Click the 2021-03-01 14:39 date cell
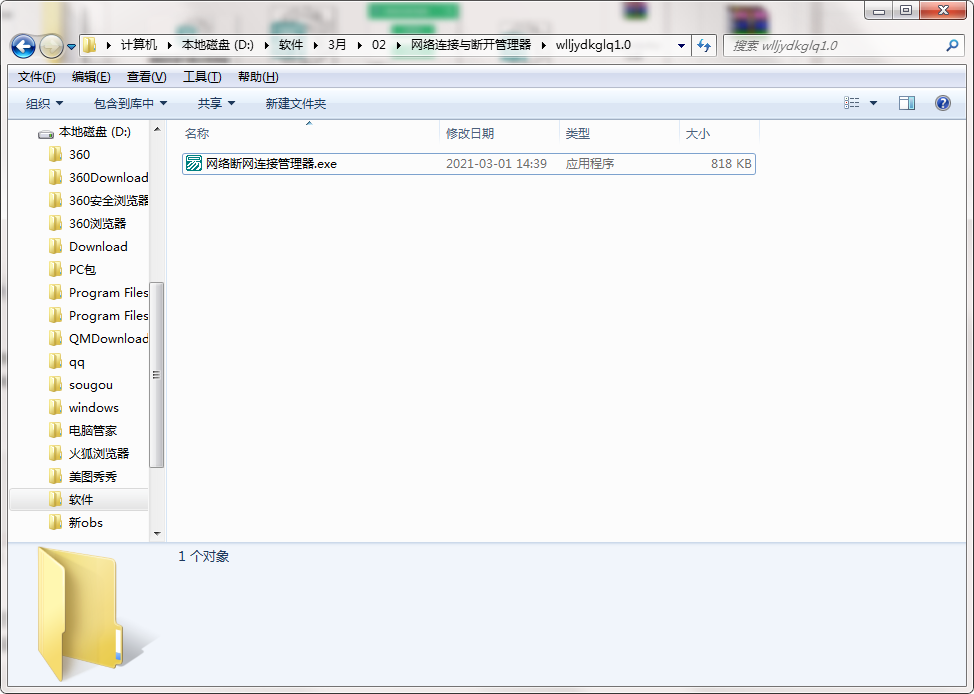Screen dimensions: 974x694 pos(496,163)
